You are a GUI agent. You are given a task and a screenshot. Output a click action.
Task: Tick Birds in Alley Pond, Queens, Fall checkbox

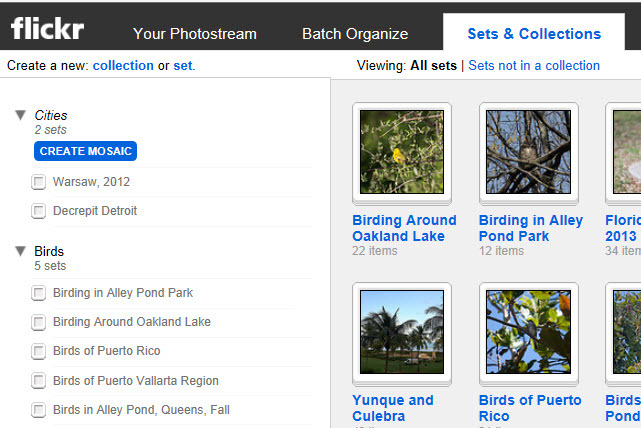point(39,410)
